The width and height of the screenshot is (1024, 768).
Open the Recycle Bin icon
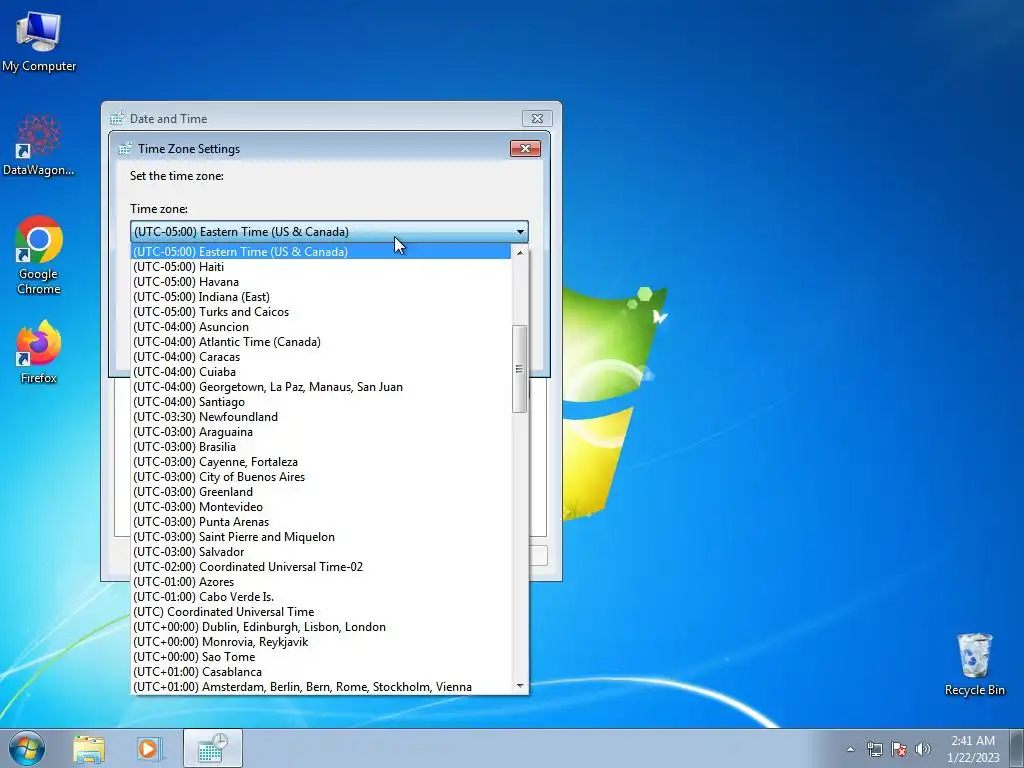[974, 664]
